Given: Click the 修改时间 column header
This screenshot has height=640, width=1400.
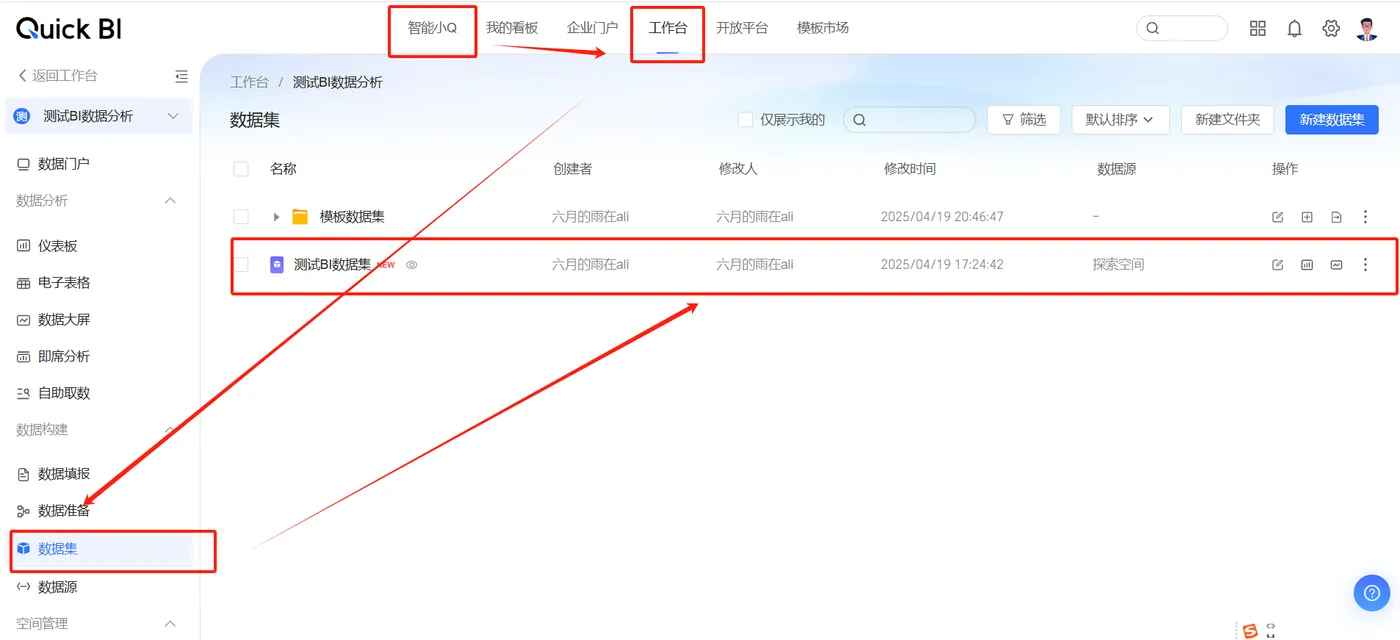Looking at the screenshot, I should (910, 169).
